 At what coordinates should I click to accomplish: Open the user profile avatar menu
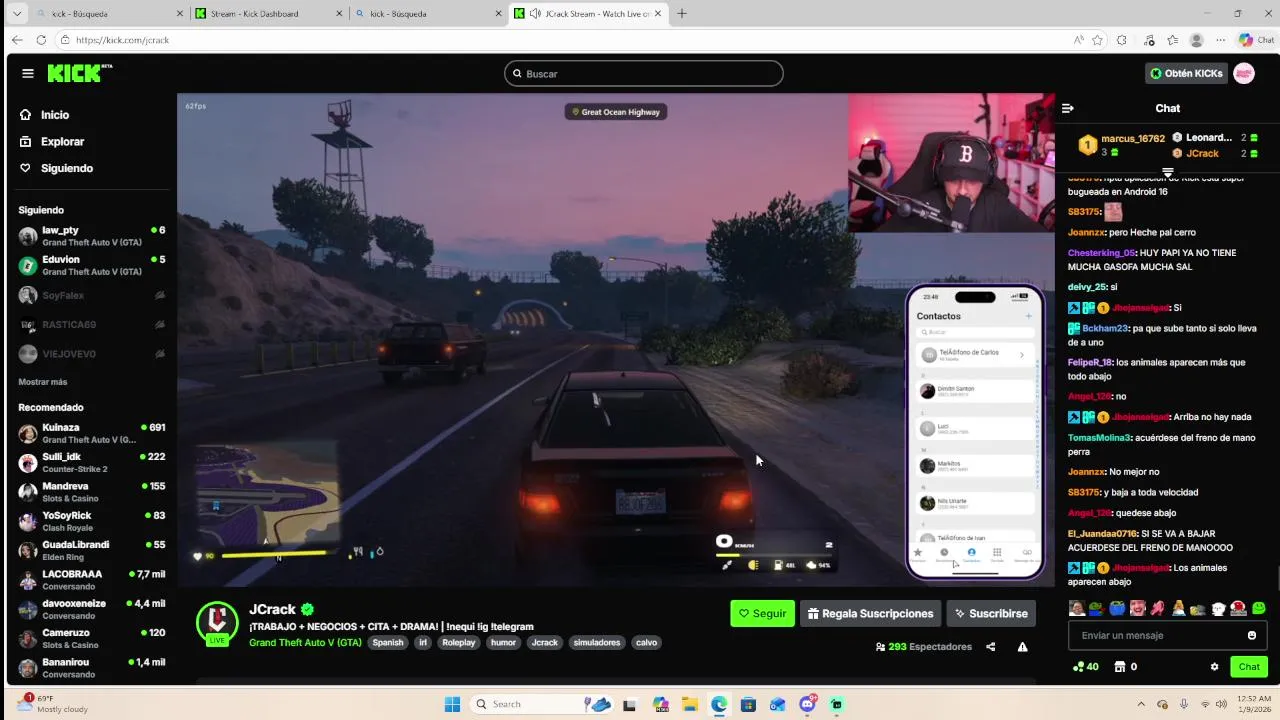tap(1244, 73)
